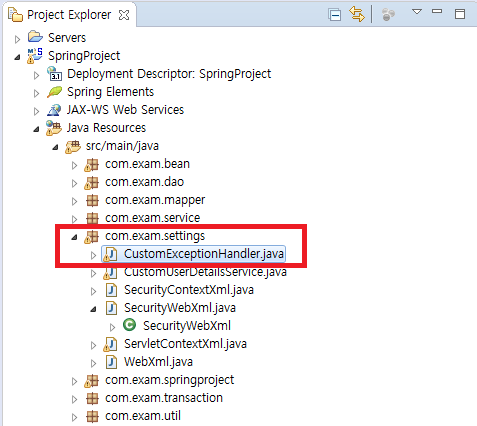Open the View Menu dropdown triangle

(x=417, y=12)
